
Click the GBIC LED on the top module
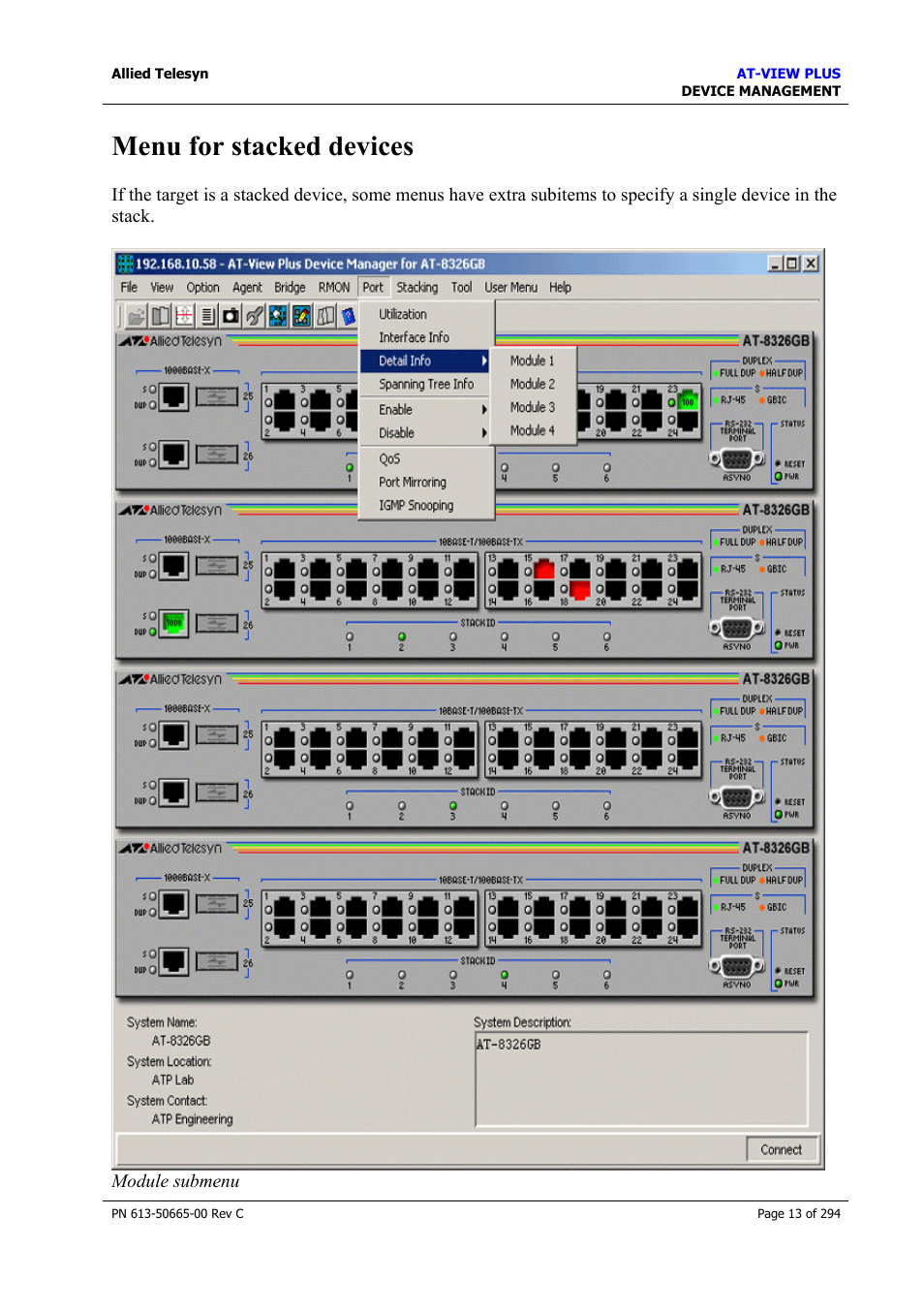pyautogui.click(x=762, y=400)
